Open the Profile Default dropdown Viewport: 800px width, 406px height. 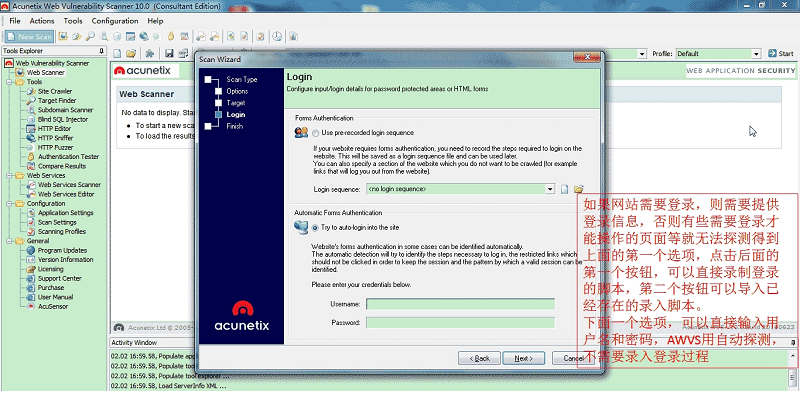(756, 54)
